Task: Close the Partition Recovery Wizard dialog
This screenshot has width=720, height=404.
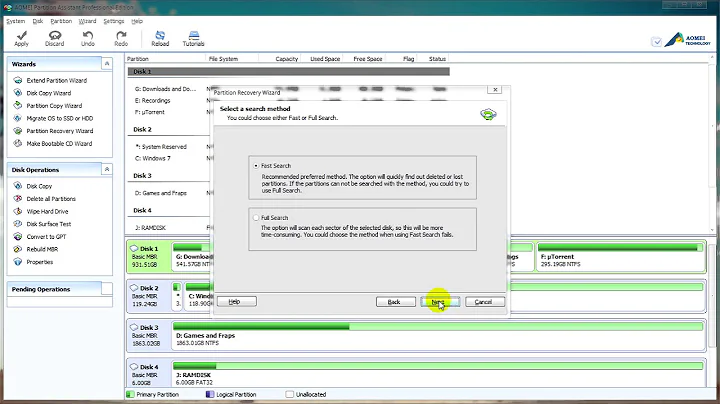Action: coord(495,90)
